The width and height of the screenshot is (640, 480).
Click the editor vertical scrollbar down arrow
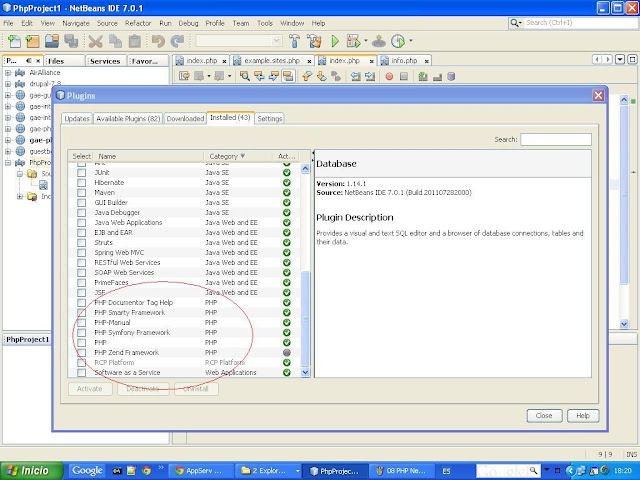pos(624,324)
